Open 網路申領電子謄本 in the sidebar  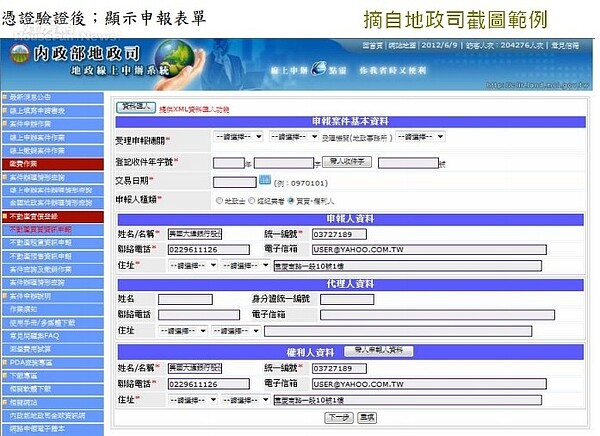click(52, 429)
